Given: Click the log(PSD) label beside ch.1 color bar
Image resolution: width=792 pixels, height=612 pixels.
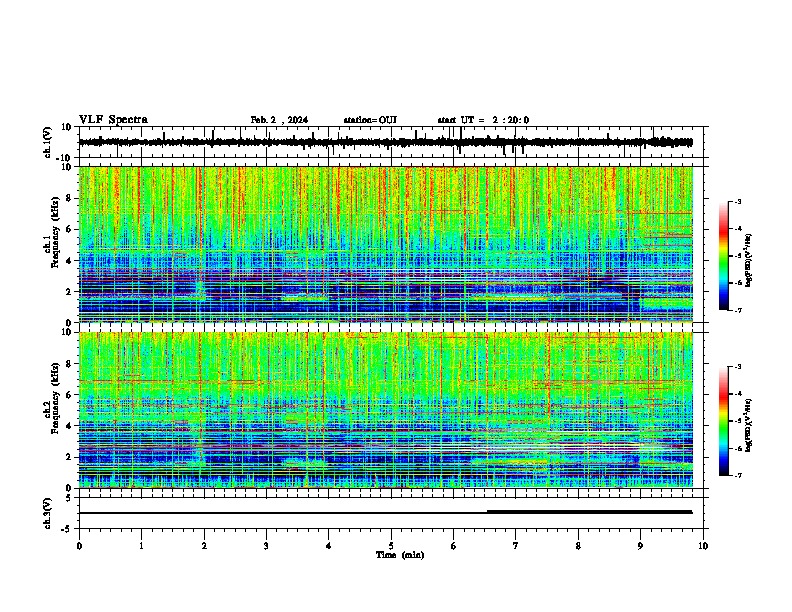Looking at the screenshot, I should 749,260.
